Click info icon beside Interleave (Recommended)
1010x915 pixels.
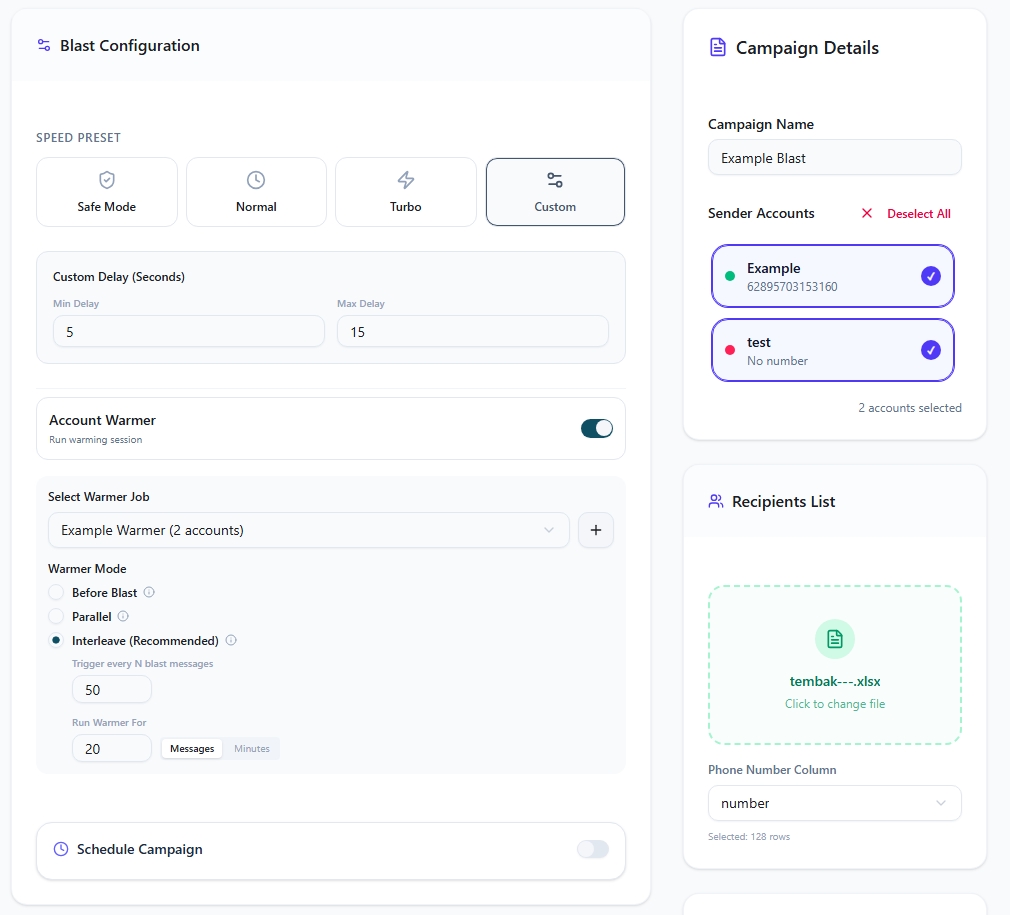click(231, 640)
